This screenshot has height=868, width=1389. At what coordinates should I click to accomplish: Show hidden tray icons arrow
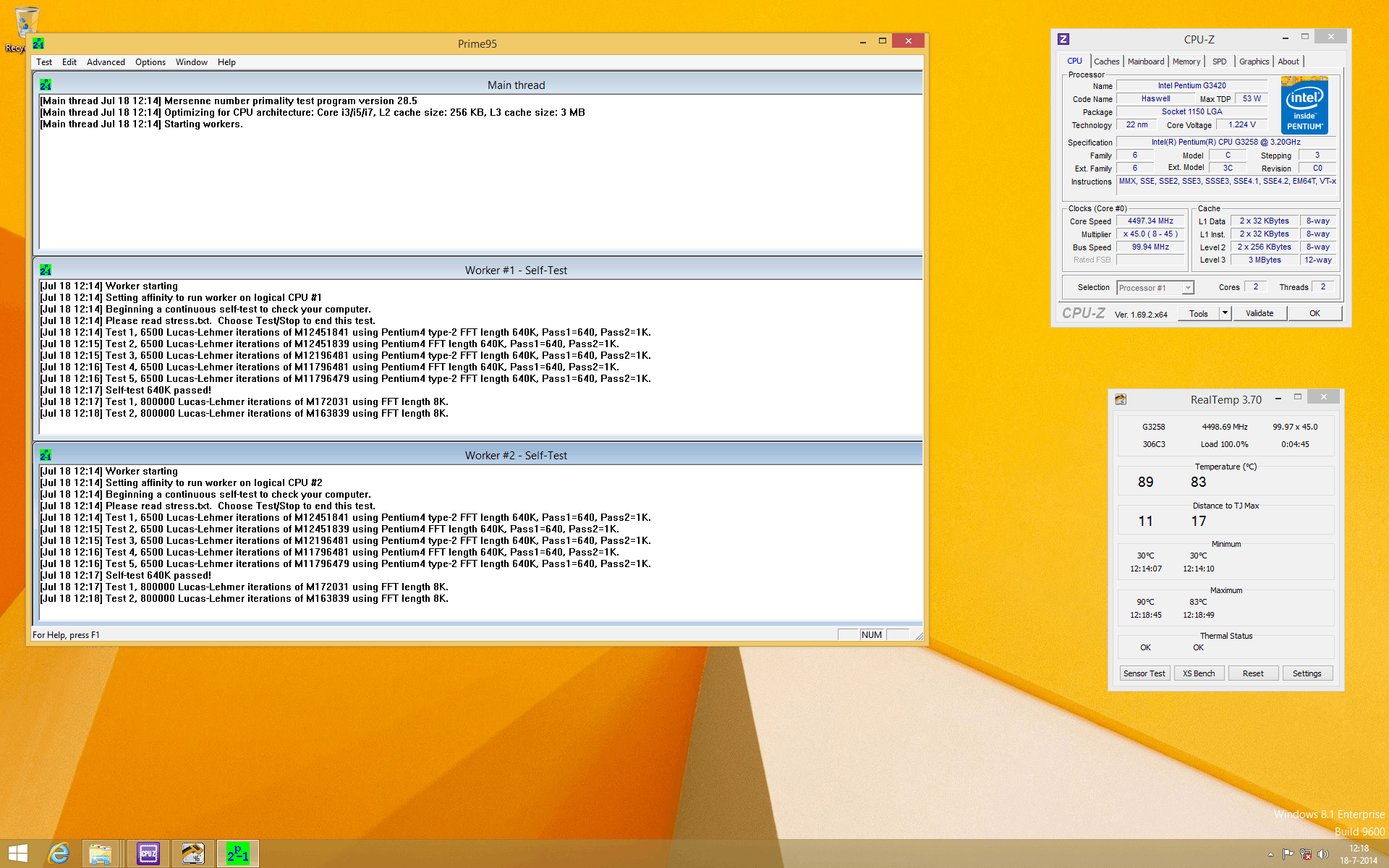pyautogui.click(x=1270, y=854)
